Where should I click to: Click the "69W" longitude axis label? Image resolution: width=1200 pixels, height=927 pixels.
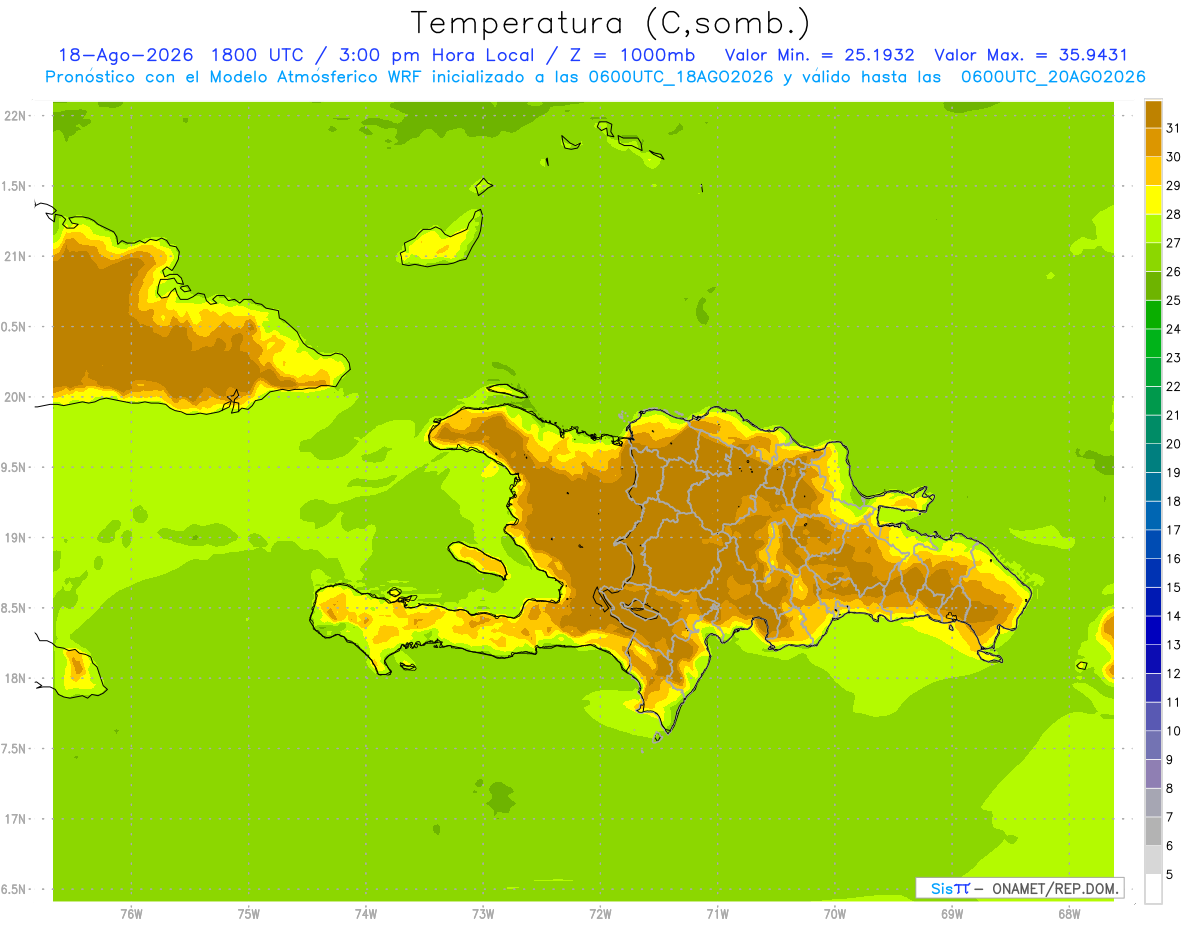[x=952, y=914]
